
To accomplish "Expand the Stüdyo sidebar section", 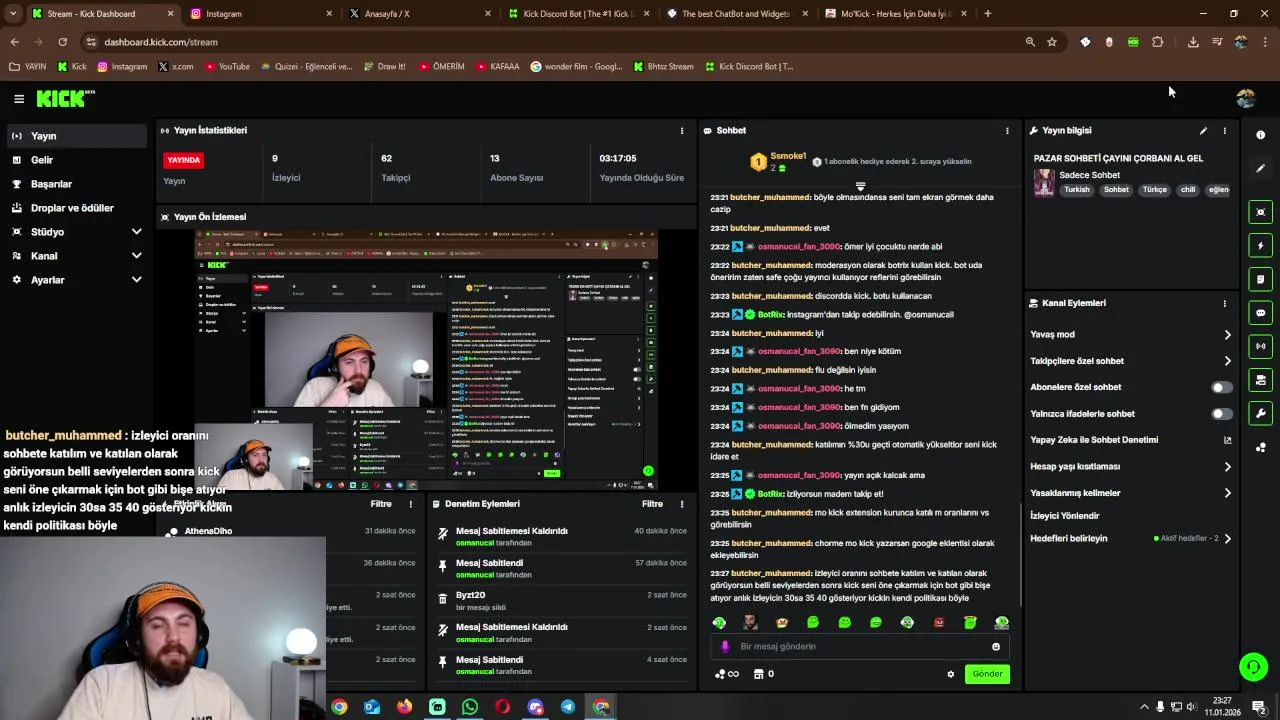I will (x=136, y=232).
